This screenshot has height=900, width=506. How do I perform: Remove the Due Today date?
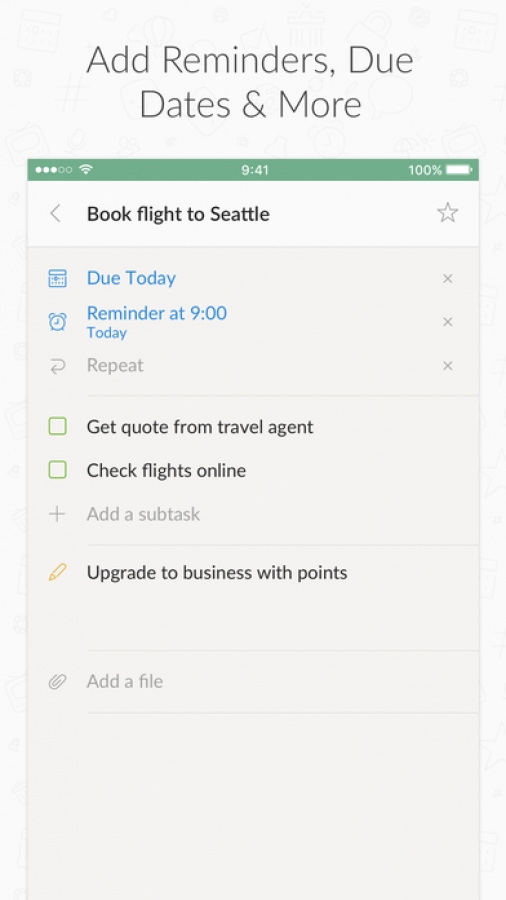click(447, 278)
